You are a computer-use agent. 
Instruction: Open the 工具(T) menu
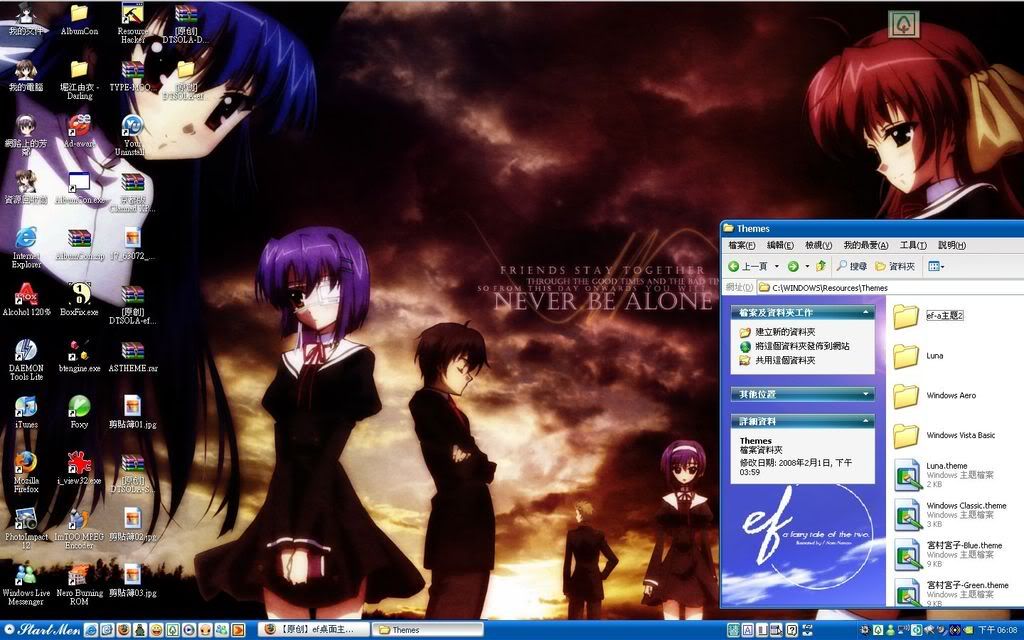[x=913, y=245]
